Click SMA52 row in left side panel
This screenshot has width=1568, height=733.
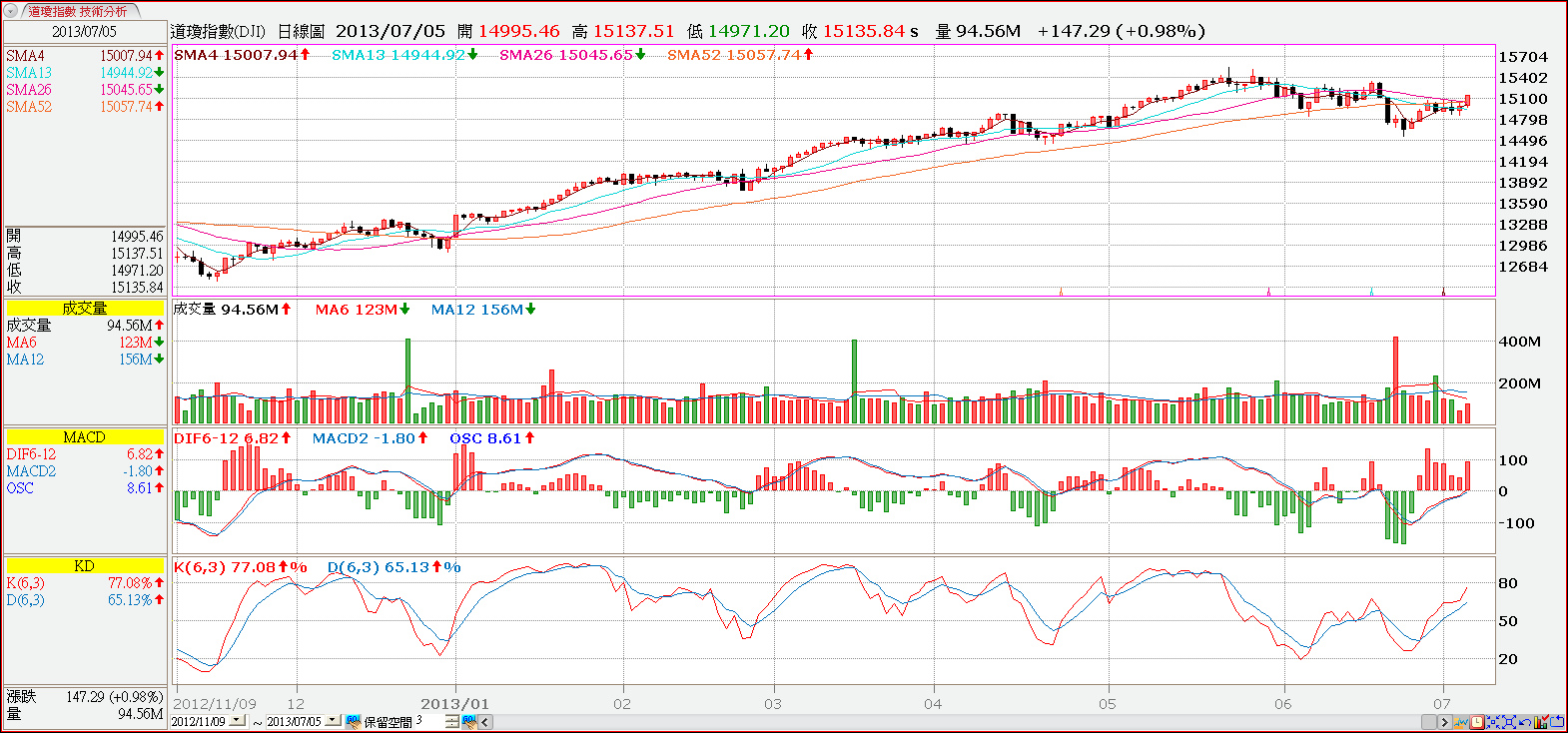pos(84,107)
